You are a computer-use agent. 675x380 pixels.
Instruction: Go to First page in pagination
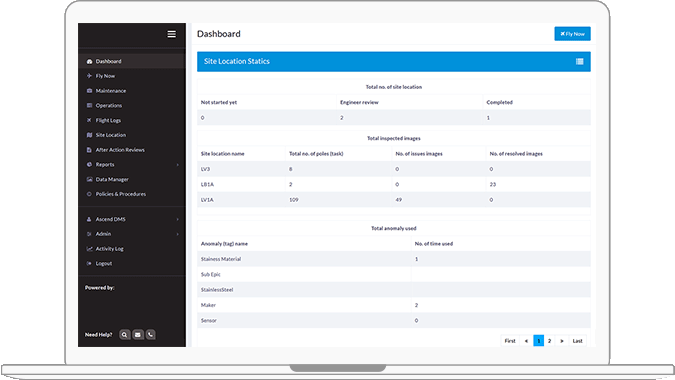click(x=510, y=341)
